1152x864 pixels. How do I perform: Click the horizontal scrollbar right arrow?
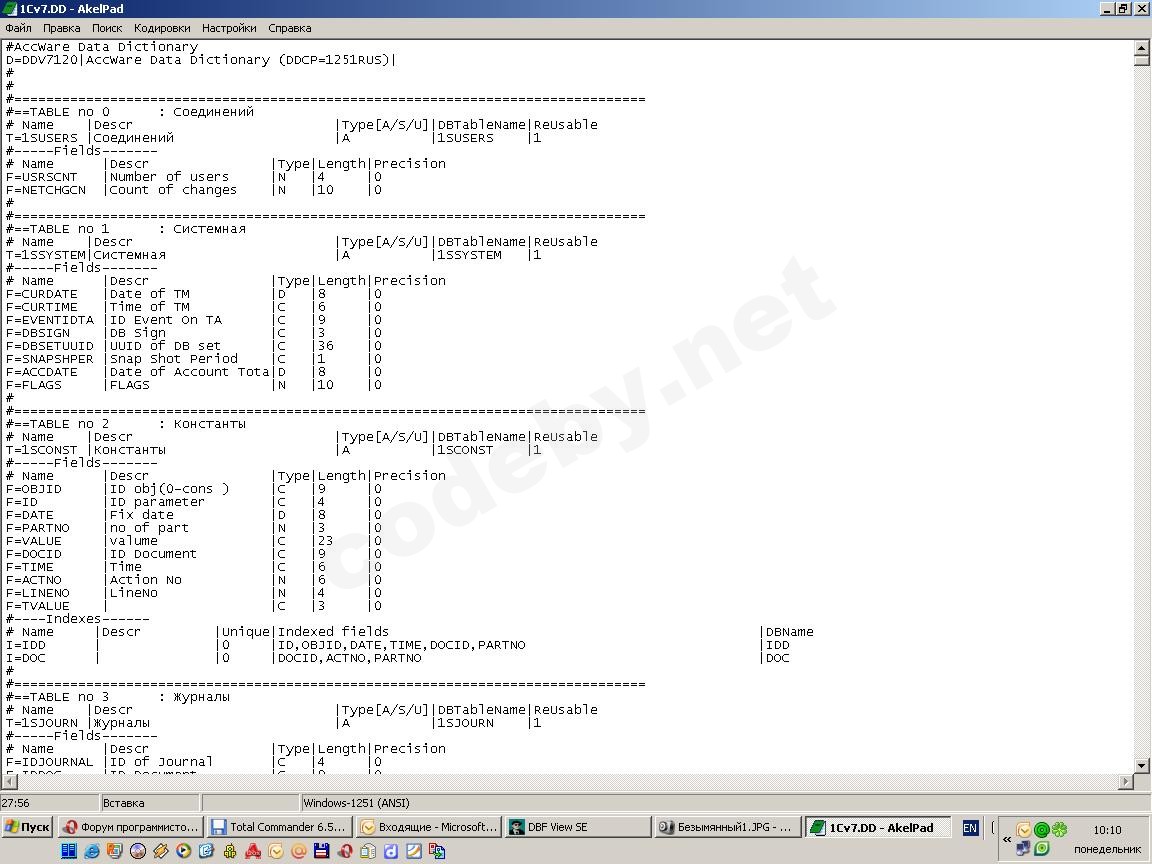point(1126,782)
